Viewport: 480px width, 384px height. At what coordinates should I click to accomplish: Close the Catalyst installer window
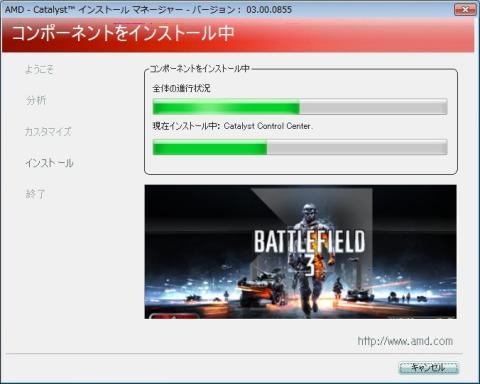[x=465, y=10]
